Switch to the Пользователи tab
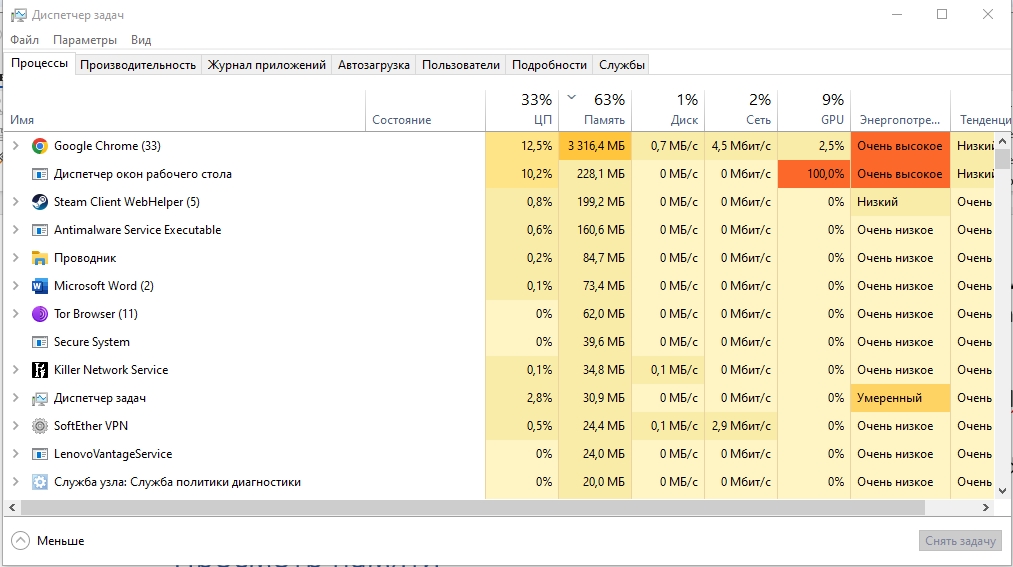The image size is (1013, 567). (x=461, y=65)
